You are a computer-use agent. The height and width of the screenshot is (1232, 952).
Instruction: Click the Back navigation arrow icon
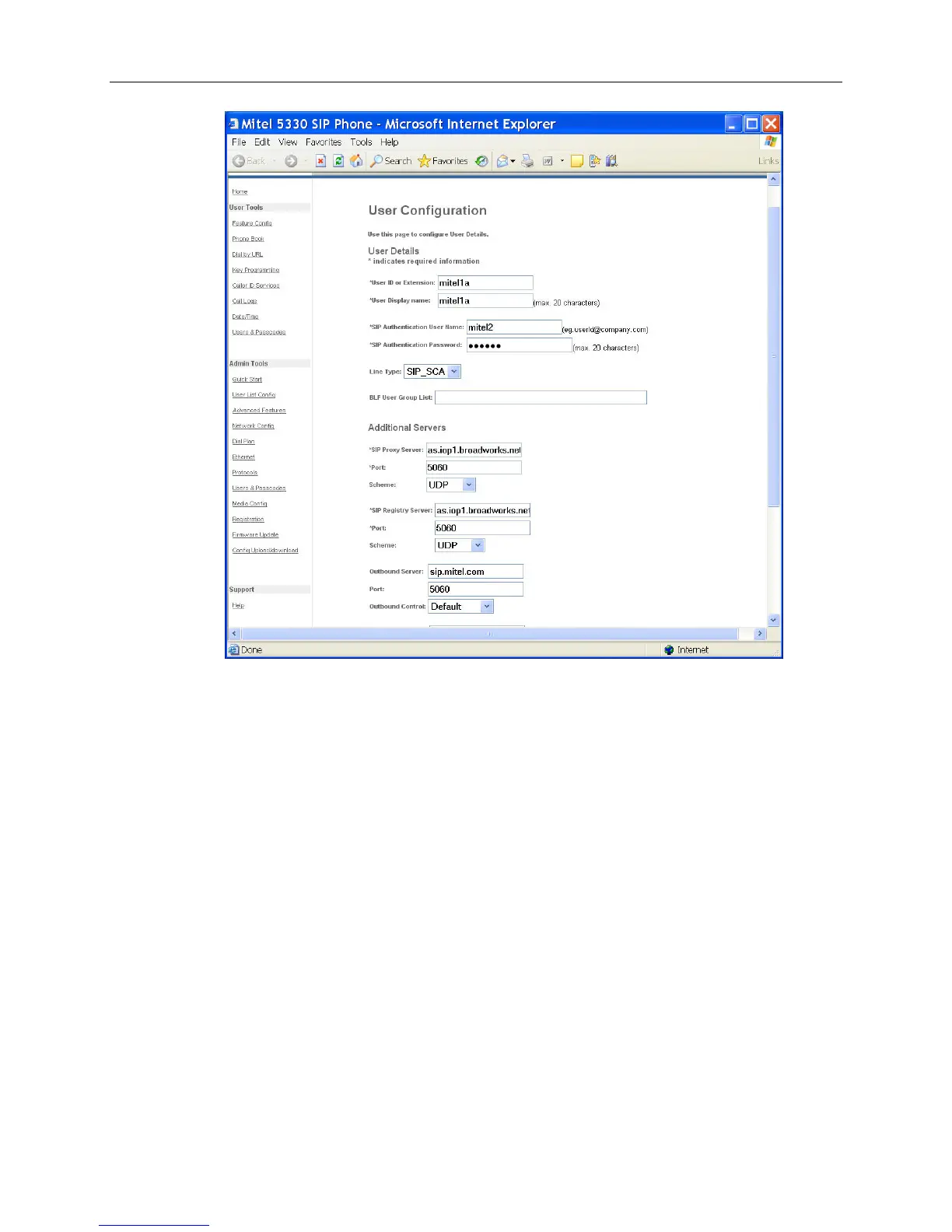pyautogui.click(x=239, y=161)
